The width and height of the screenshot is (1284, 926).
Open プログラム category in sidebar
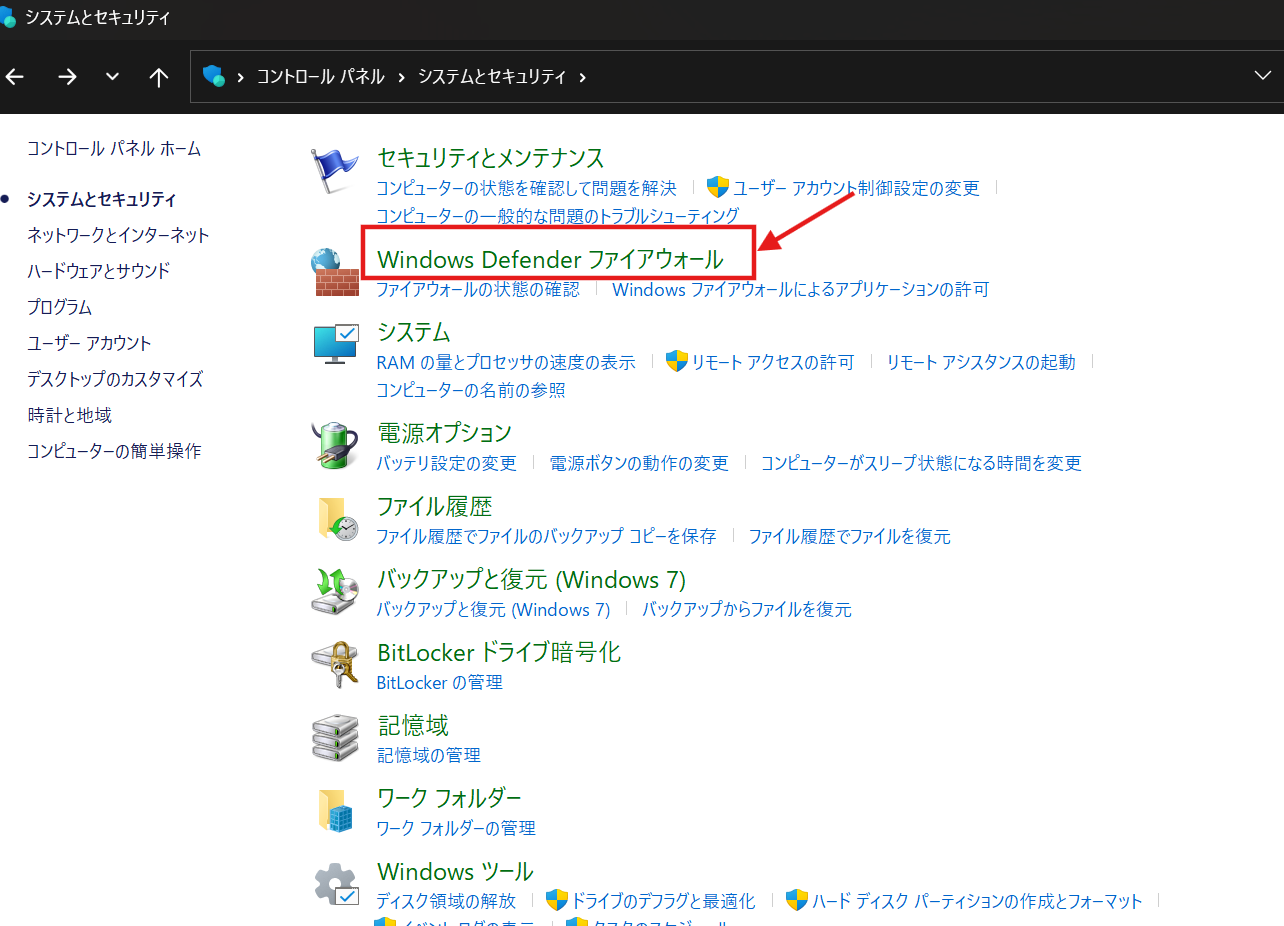[x=60, y=307]
